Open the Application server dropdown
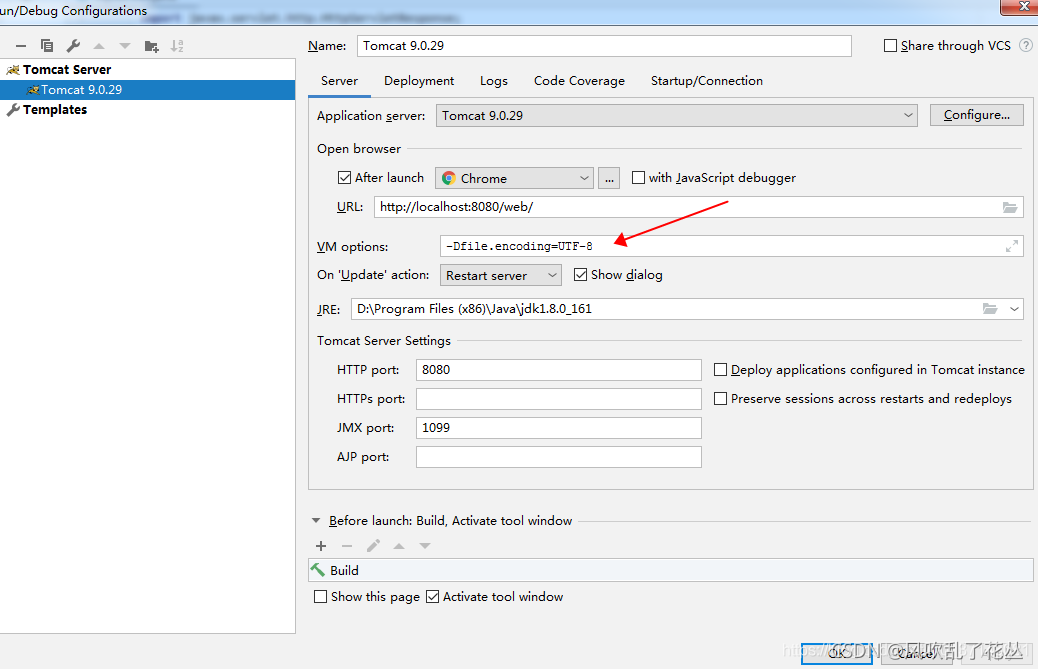The width and height of the screenshot is (1038, 669). [677, 115]
